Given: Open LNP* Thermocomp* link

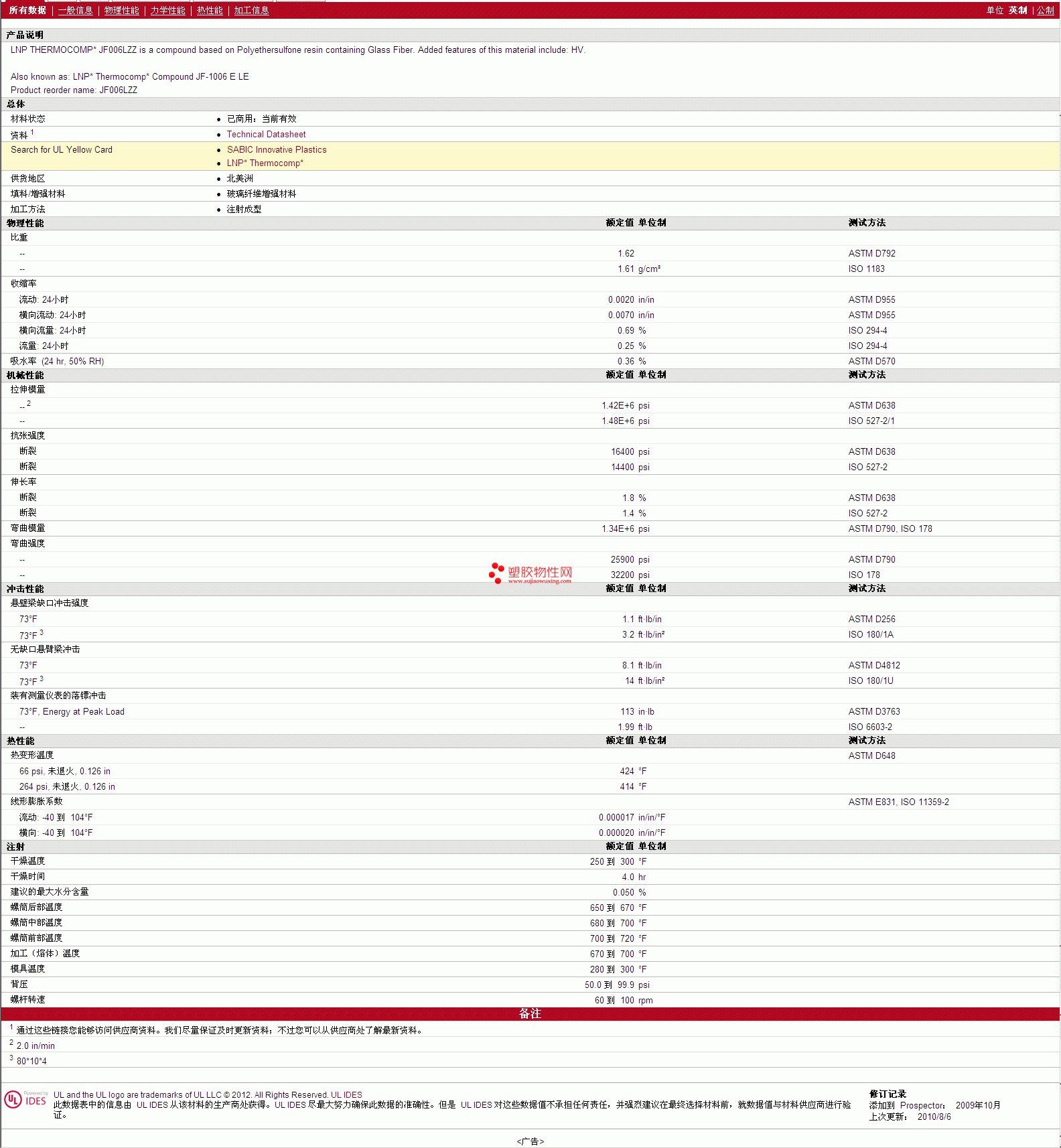Looking at the screenshot, I should point(265,163).
